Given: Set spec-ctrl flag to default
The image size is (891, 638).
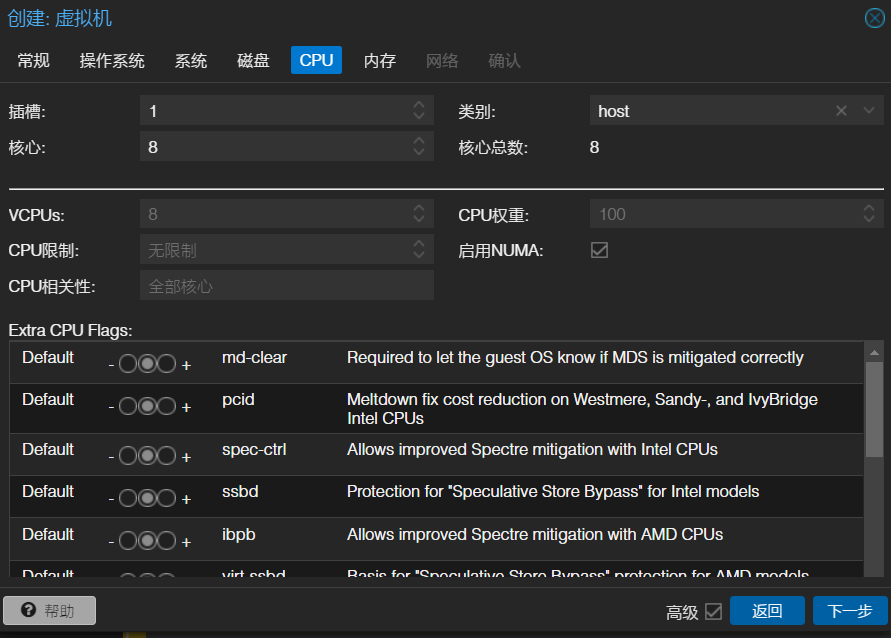Looking at the screenshot, I should [147, 456].
